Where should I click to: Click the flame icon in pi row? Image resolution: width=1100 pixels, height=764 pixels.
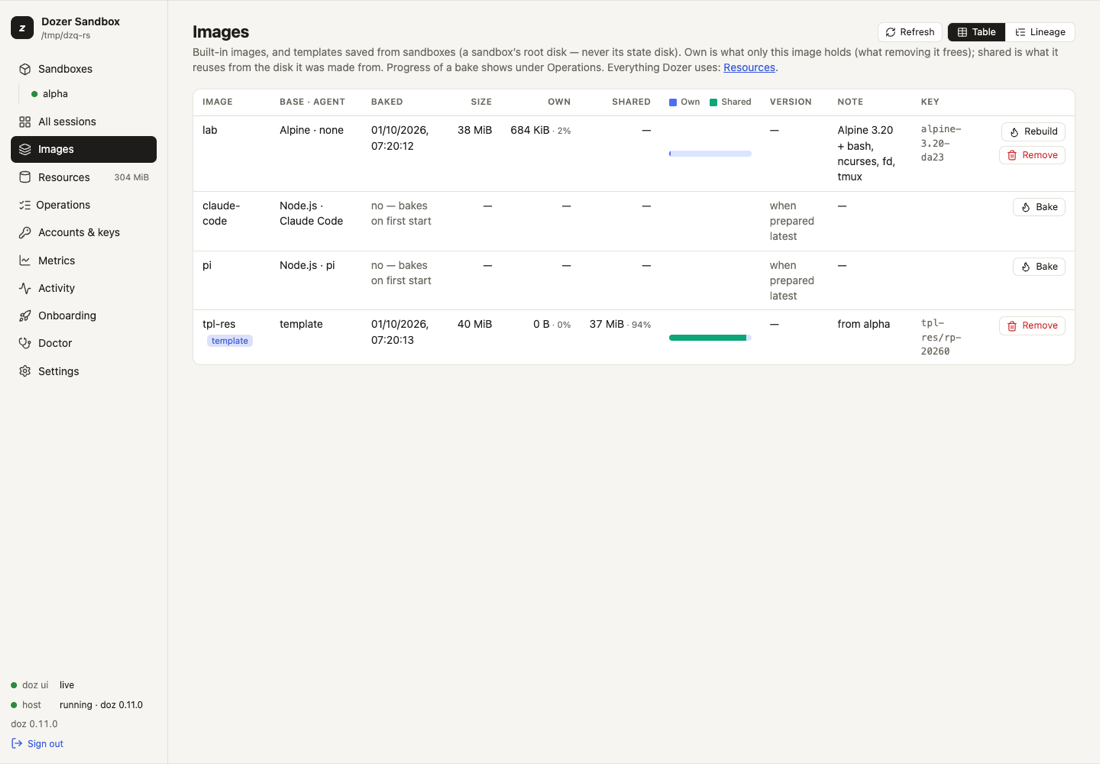1026,267
